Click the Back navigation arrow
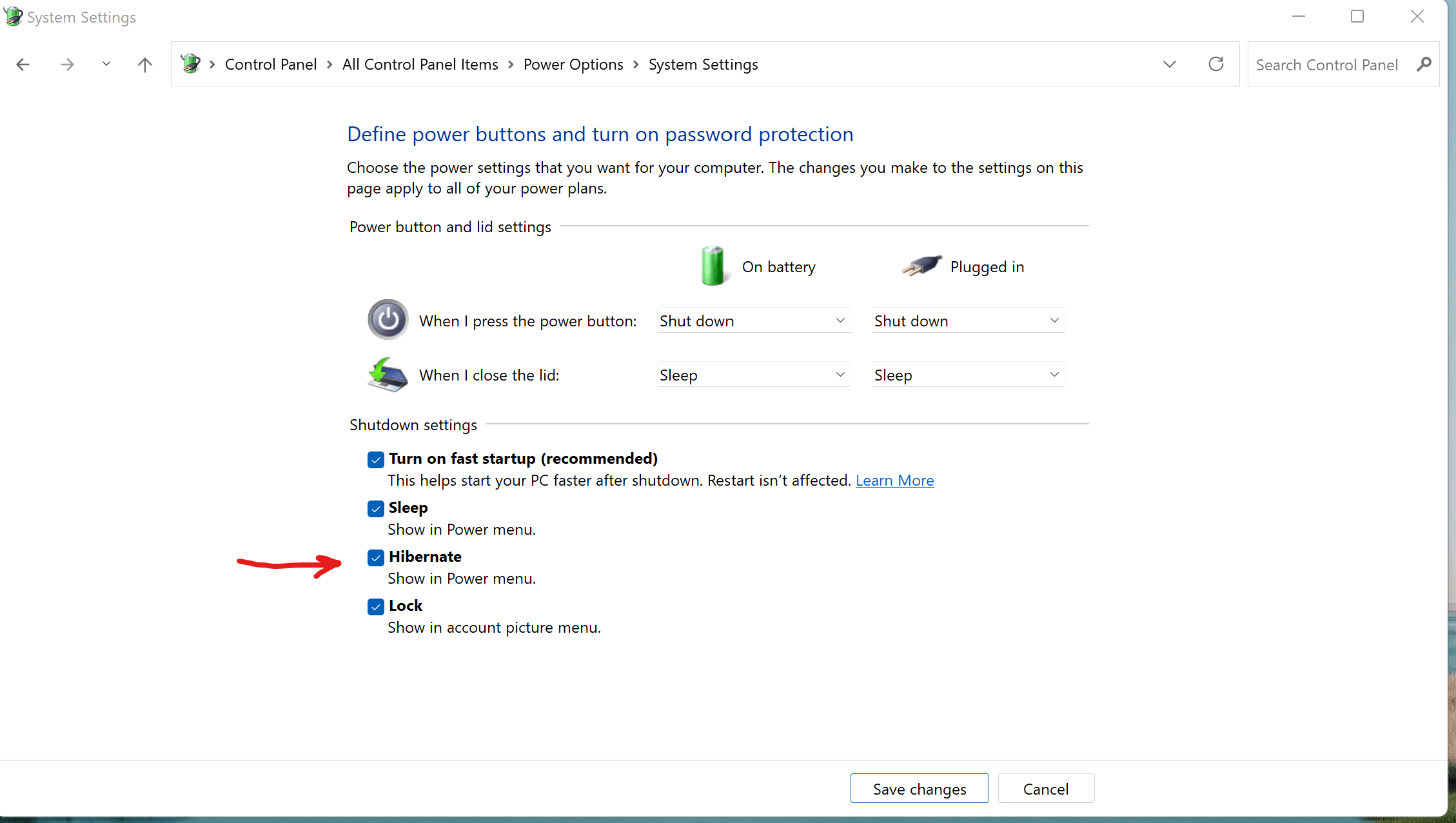1456x823 pixels. pyautogui.click(x=23, y=64)
